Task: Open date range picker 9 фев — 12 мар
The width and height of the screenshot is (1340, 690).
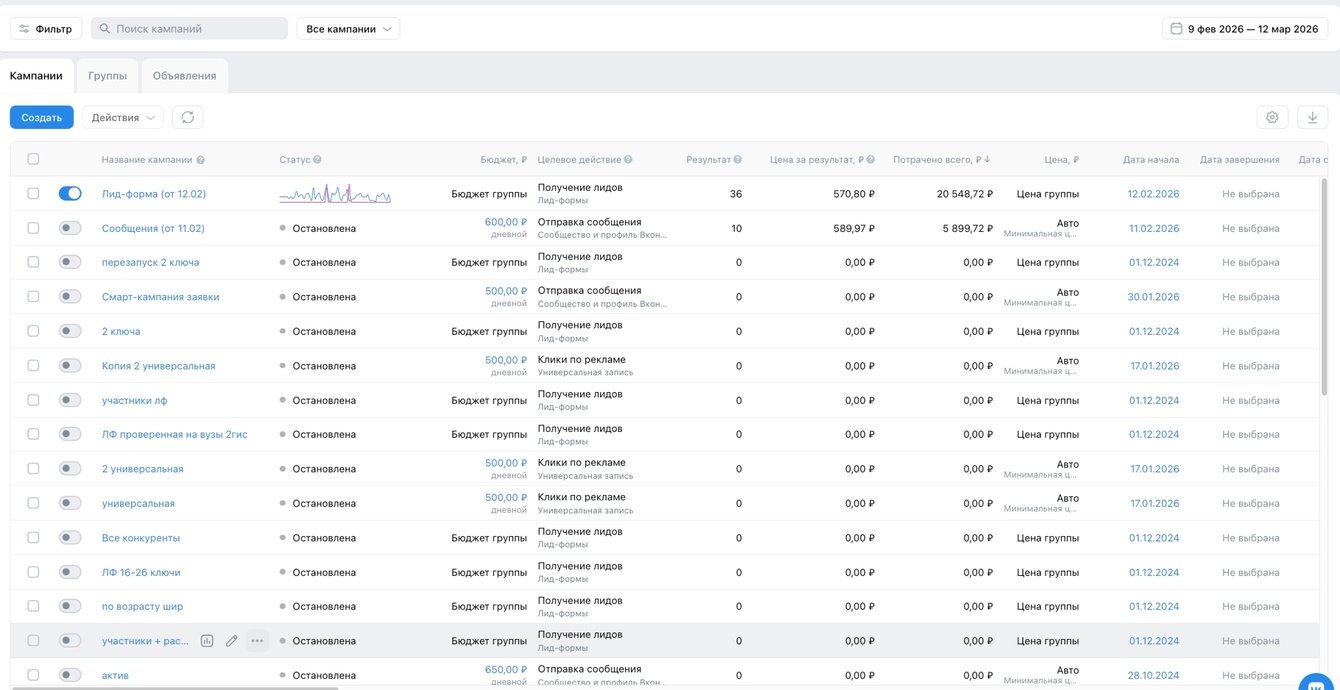Action: 1244,29
